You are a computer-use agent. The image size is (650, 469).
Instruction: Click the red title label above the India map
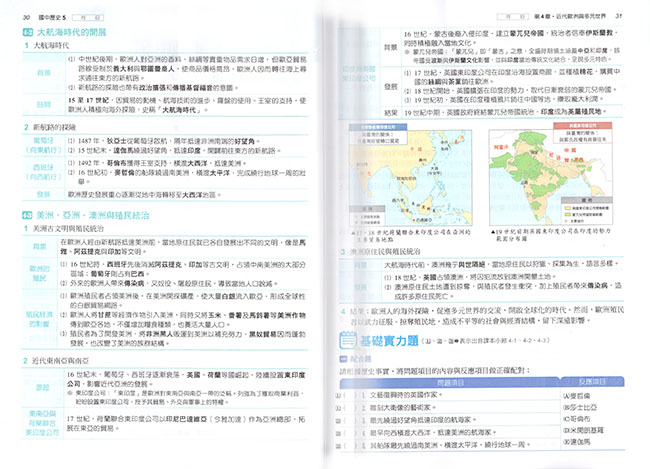[582, 125]
